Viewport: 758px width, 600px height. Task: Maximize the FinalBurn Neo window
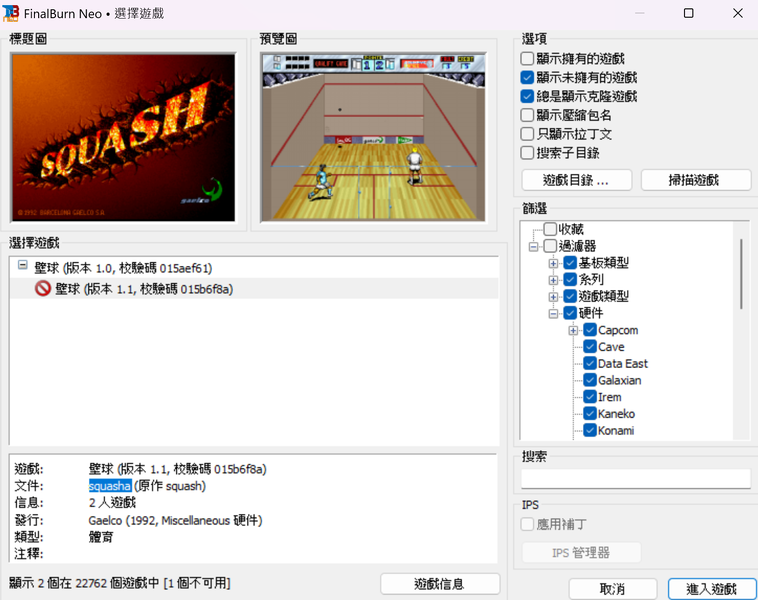pyautogui.click(x=688, y=13)
